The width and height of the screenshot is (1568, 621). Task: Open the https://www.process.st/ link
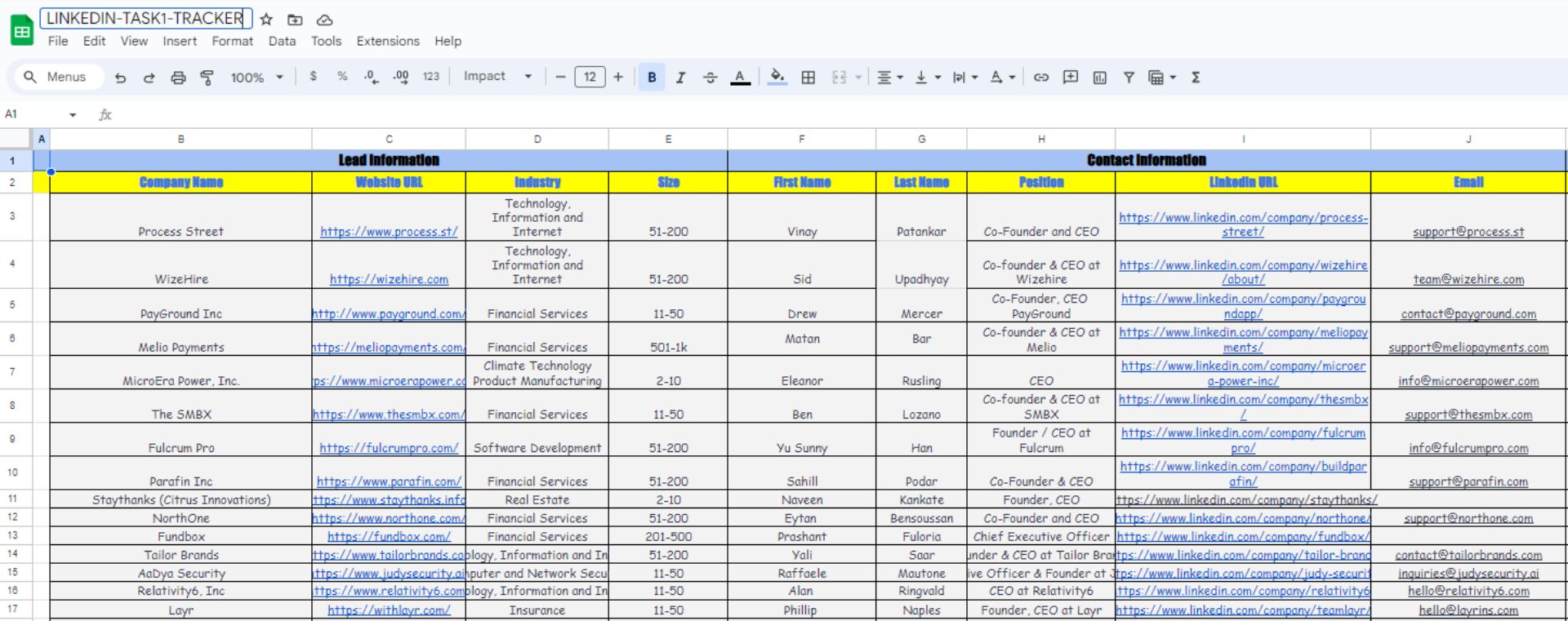pyautogui.click(x=389, y=232)
